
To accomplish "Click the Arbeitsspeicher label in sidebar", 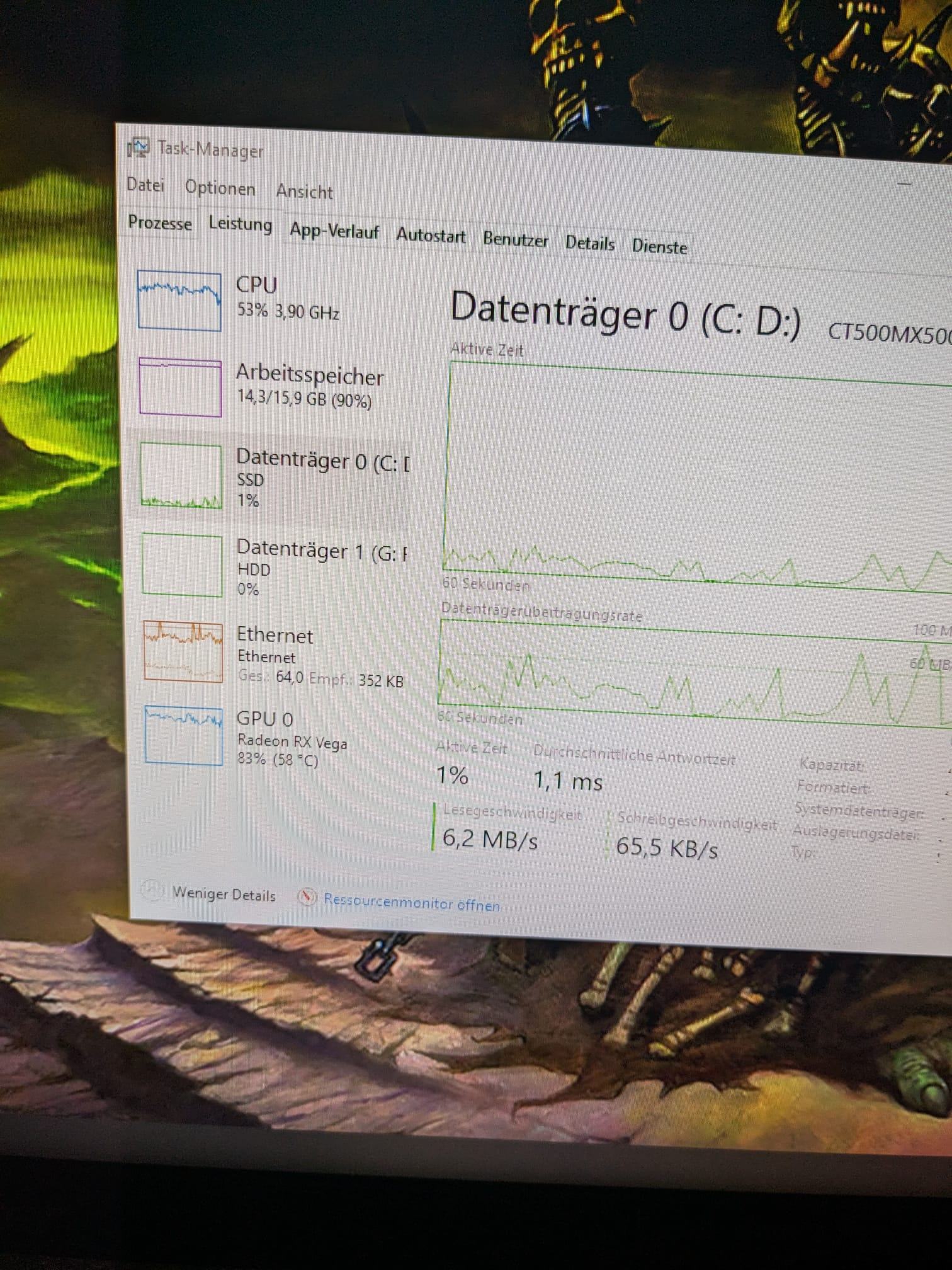I will [x=309, y=375].
